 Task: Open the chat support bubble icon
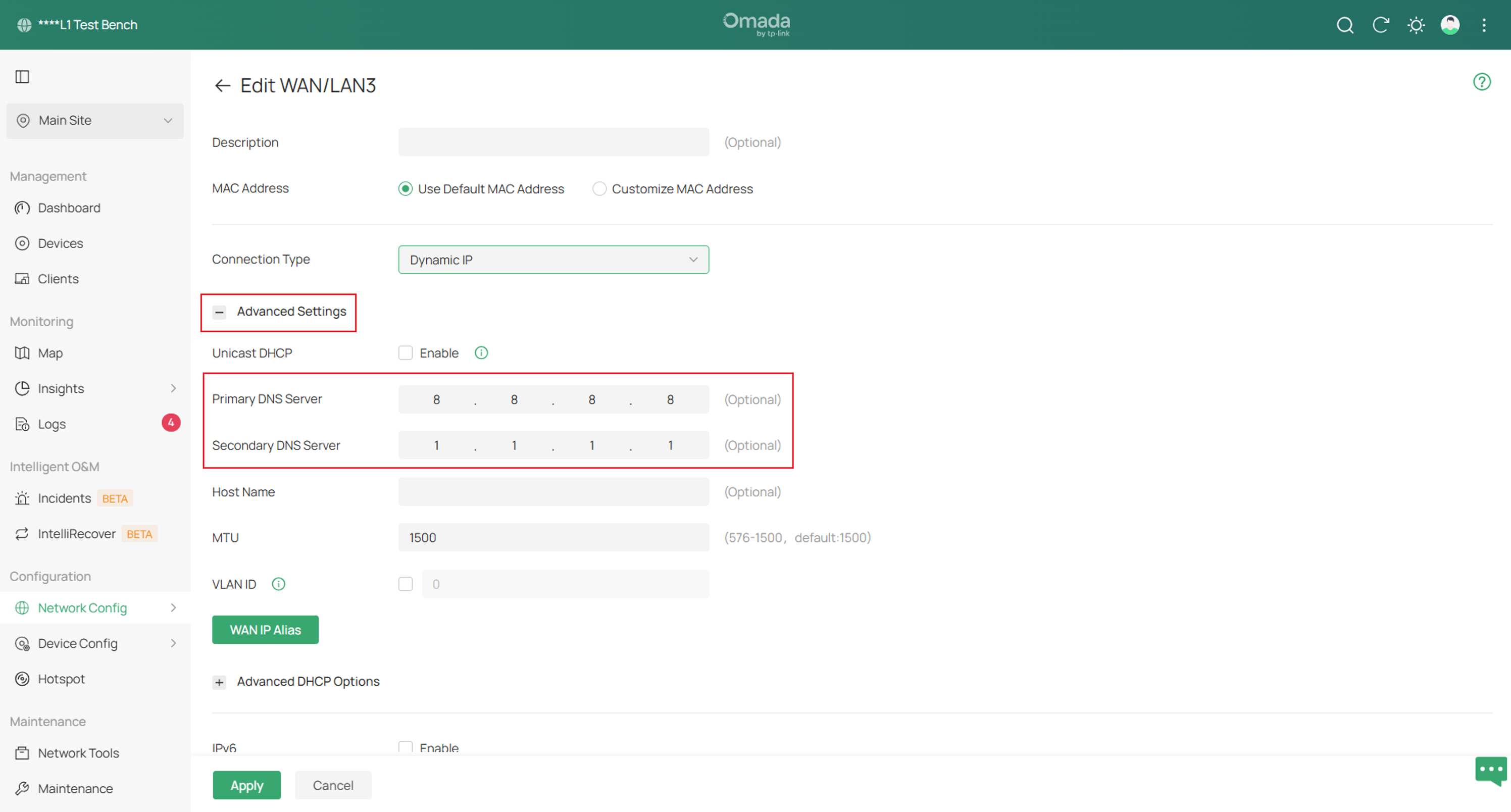pyautogui.click(x=1490, y=771)
